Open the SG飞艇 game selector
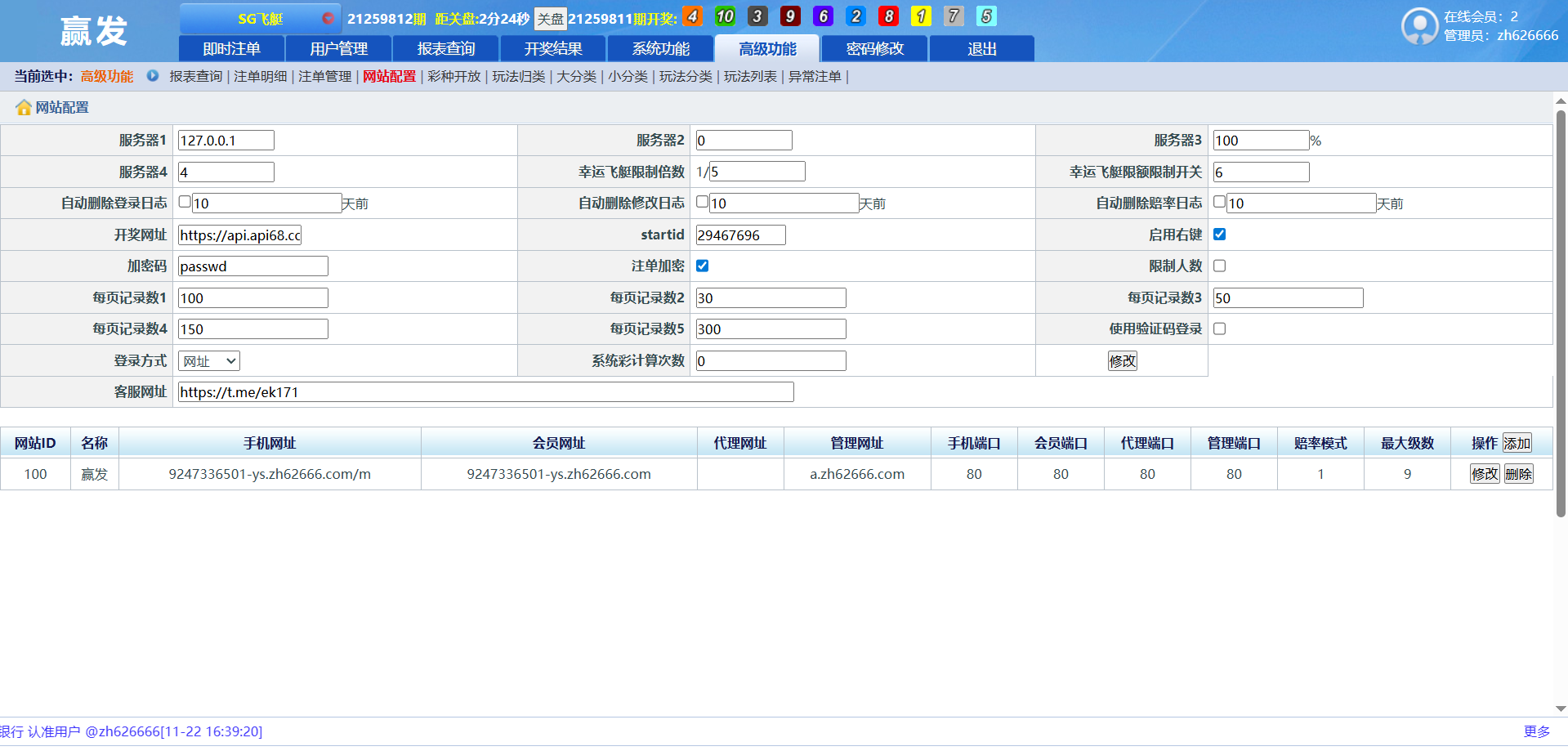1568x751 pixels. pyautogui.click(x=260, y=18)
